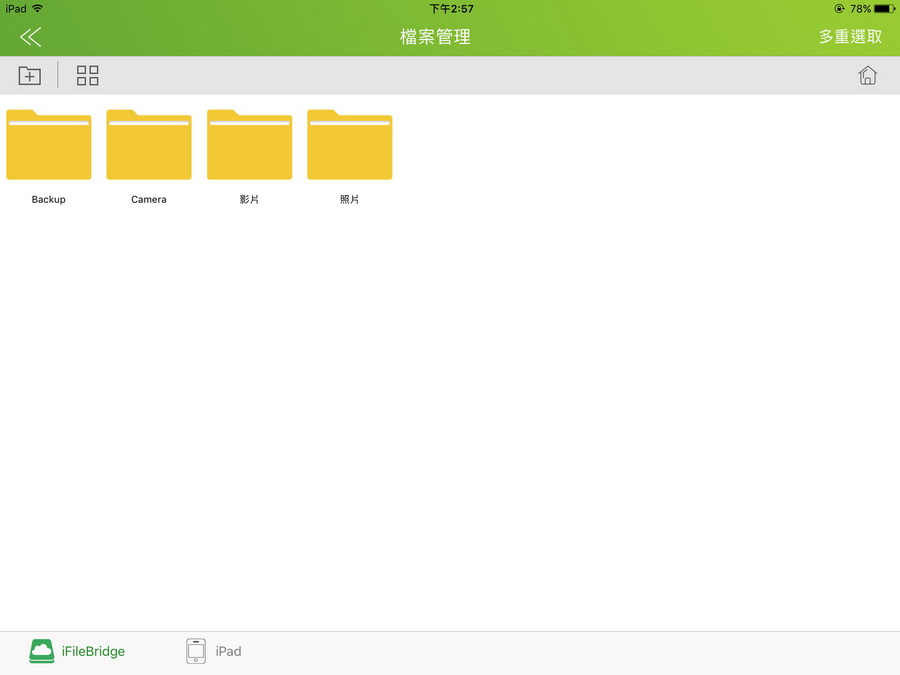Open the 影片 folder icon
This screenshot has height=675, width=900.
coord(250,145)
